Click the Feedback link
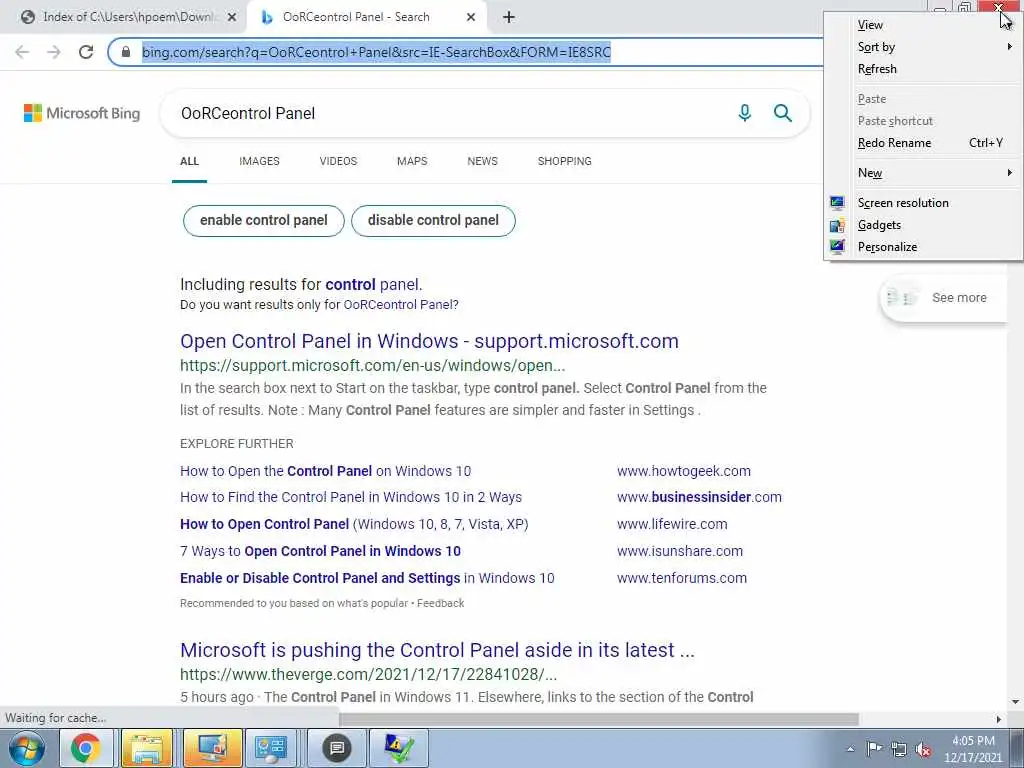Viewport: 1024px width, 768px height. [440, 603]
